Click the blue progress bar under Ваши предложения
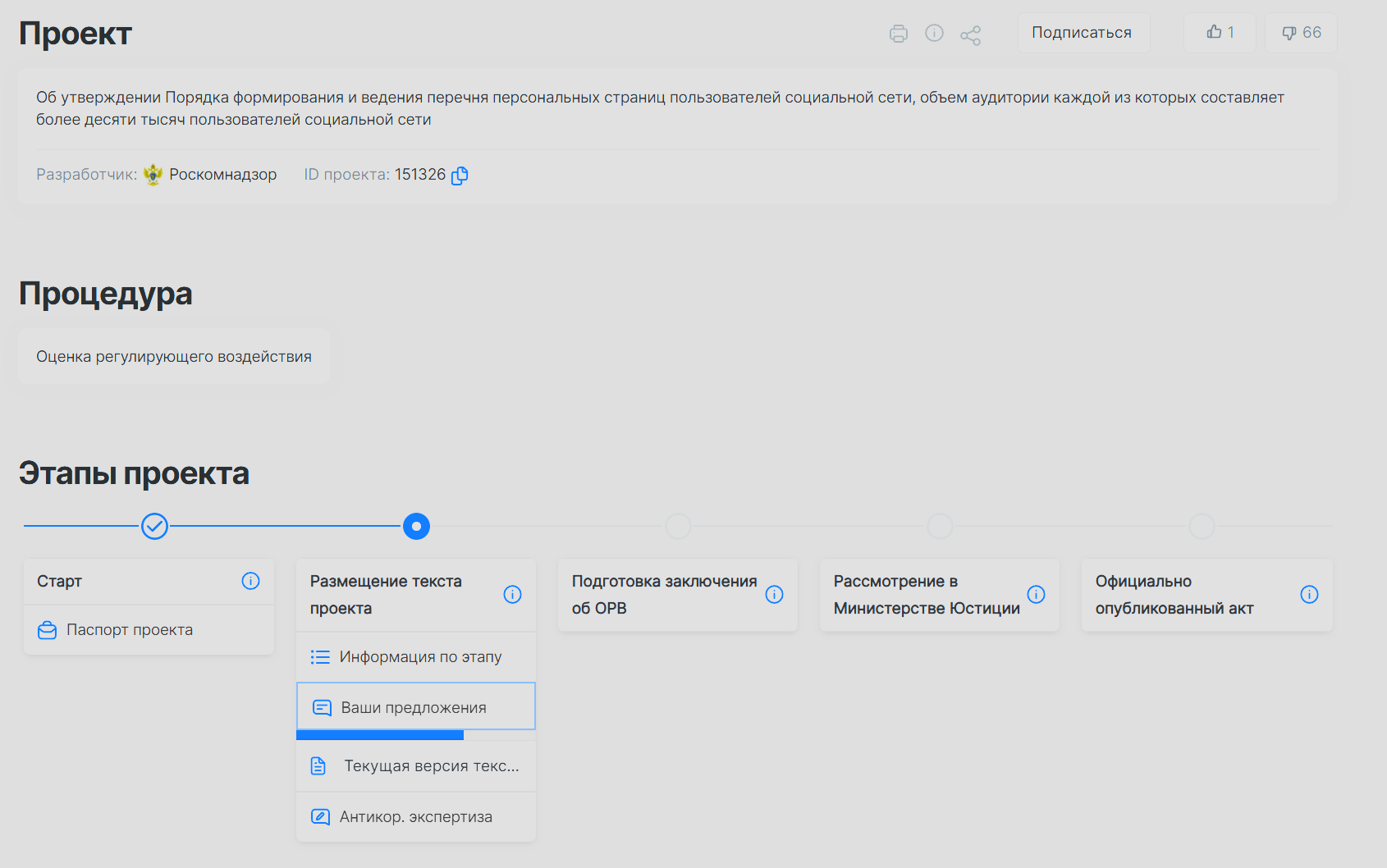The height and width of the screenshot is (868, 1387). (x=380, y=735)
